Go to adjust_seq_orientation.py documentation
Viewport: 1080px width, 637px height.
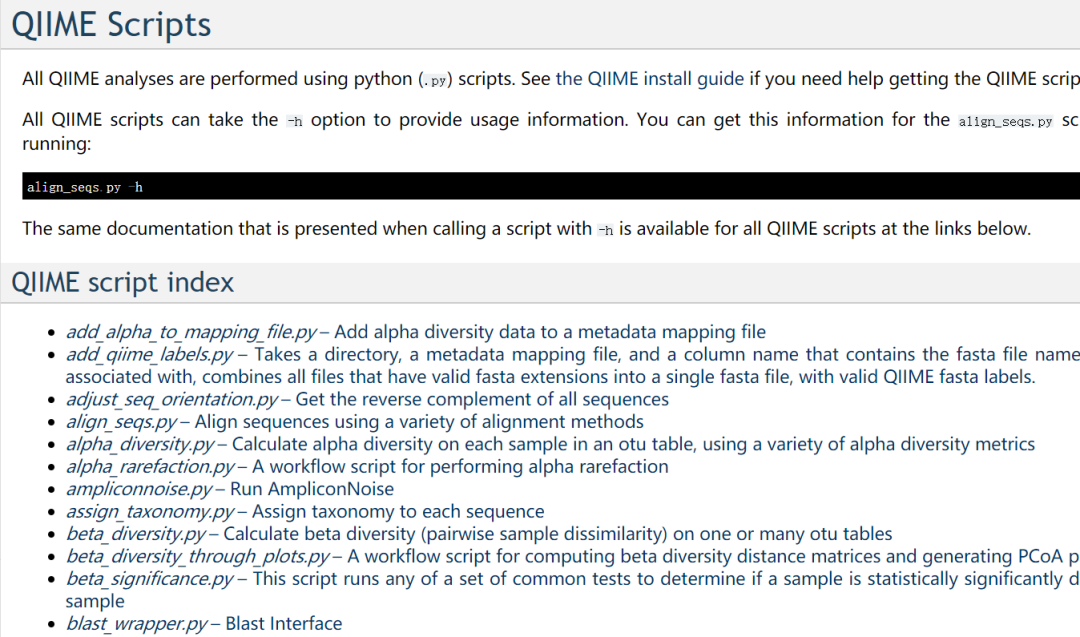171,399
